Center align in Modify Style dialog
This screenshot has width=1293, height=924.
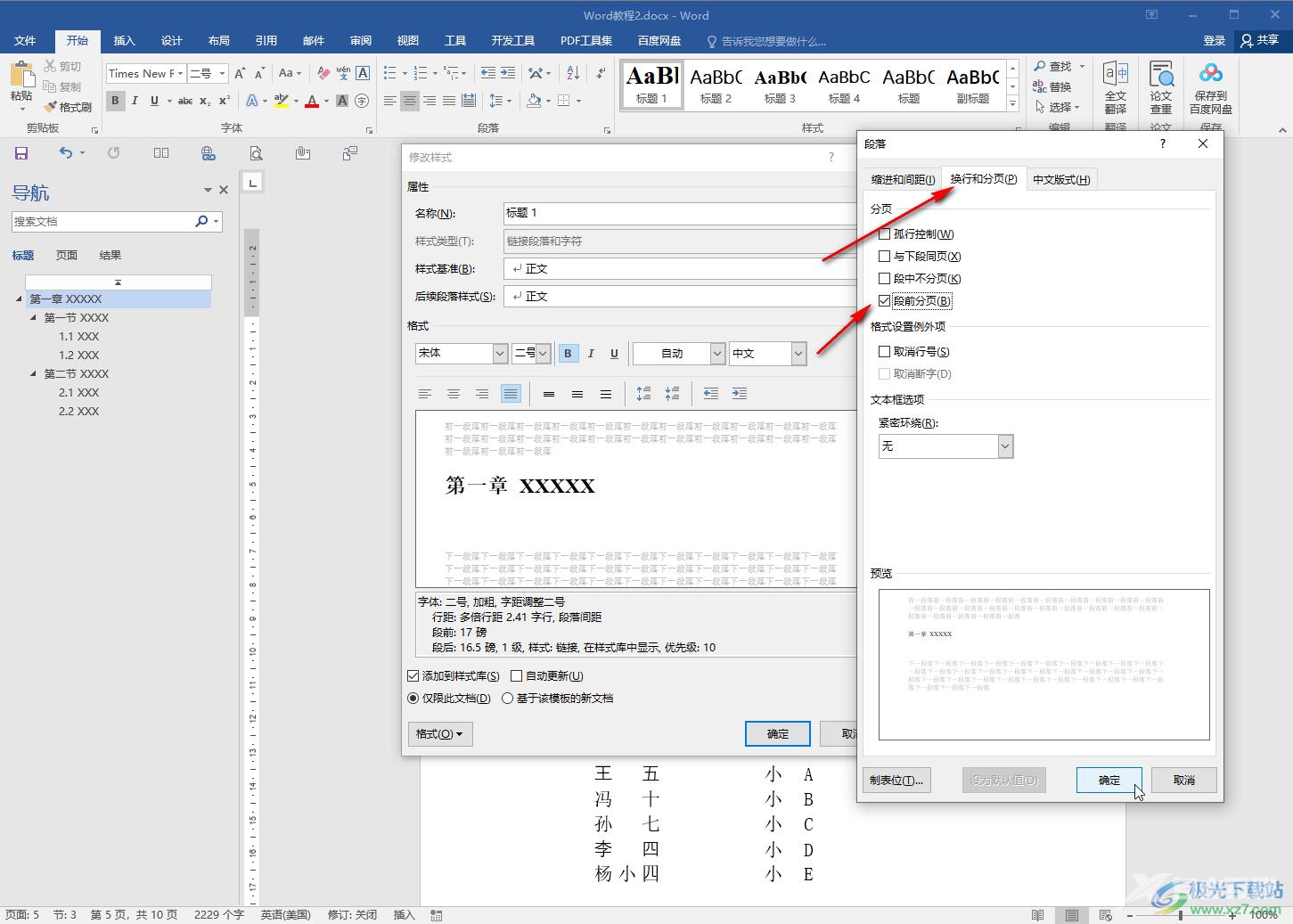click(454, 394)
